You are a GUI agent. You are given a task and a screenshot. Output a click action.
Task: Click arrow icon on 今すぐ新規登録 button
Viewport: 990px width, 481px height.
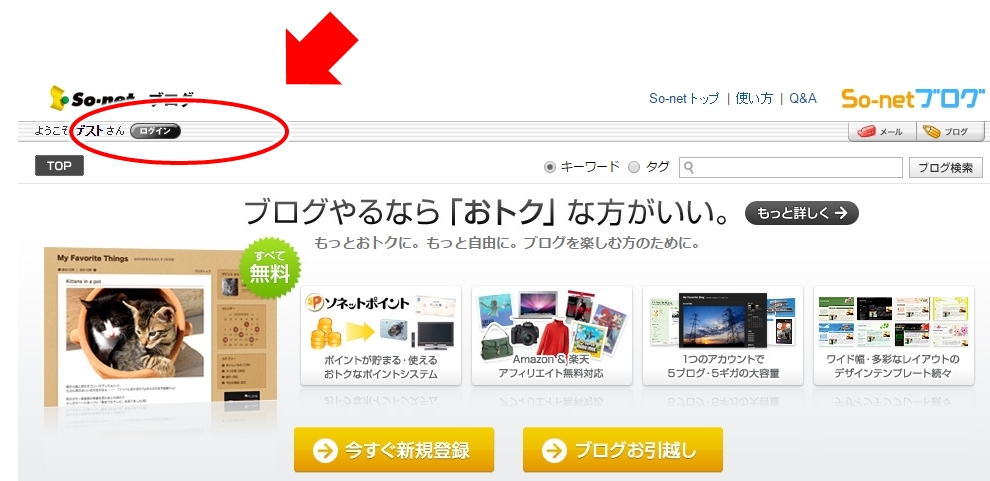[x=325, y=451]
